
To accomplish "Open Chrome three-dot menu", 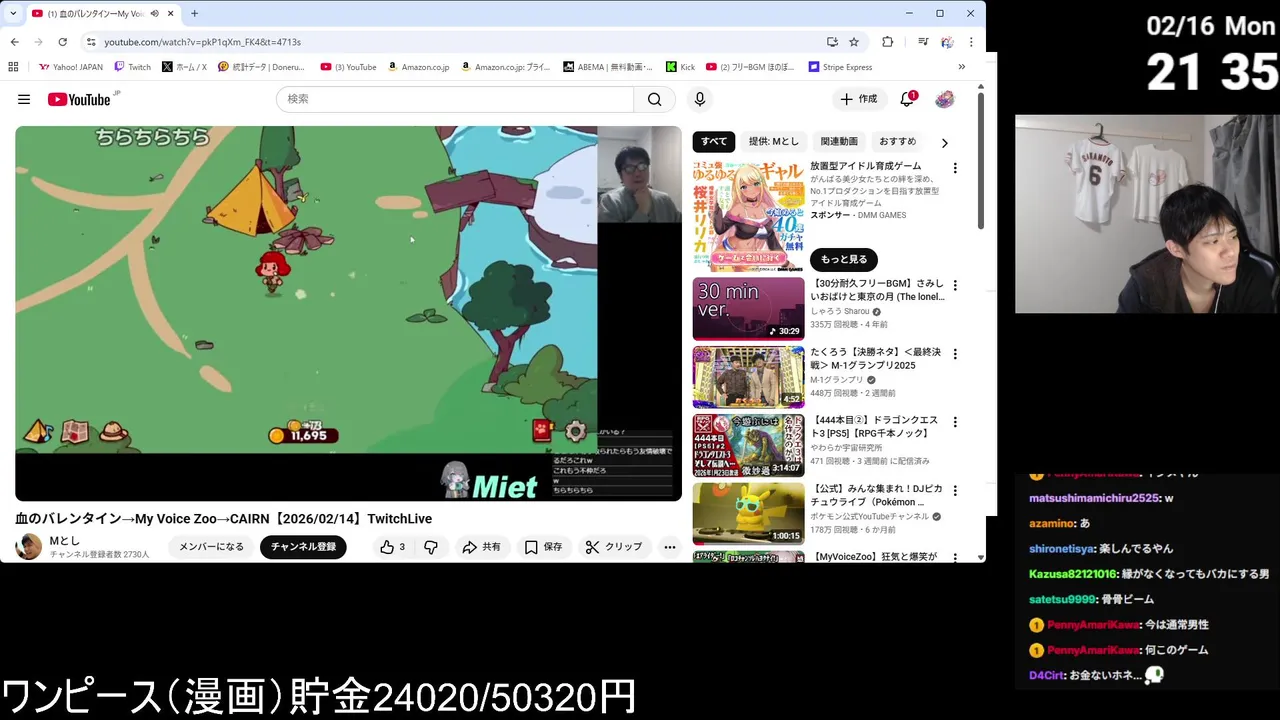I will coord(971,42).
